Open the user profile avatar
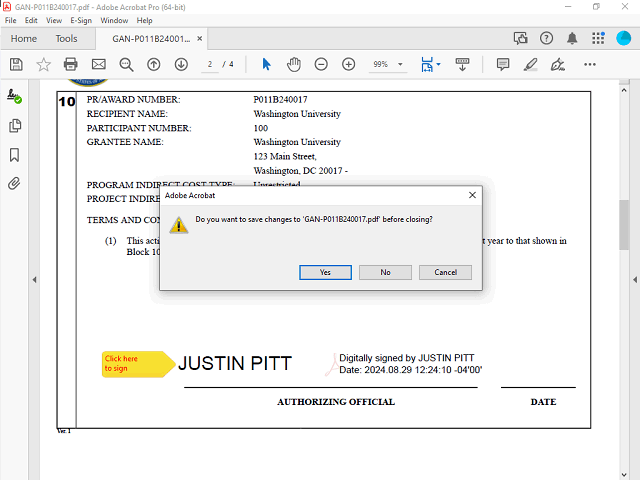640x480 pixels. point(623,38)
